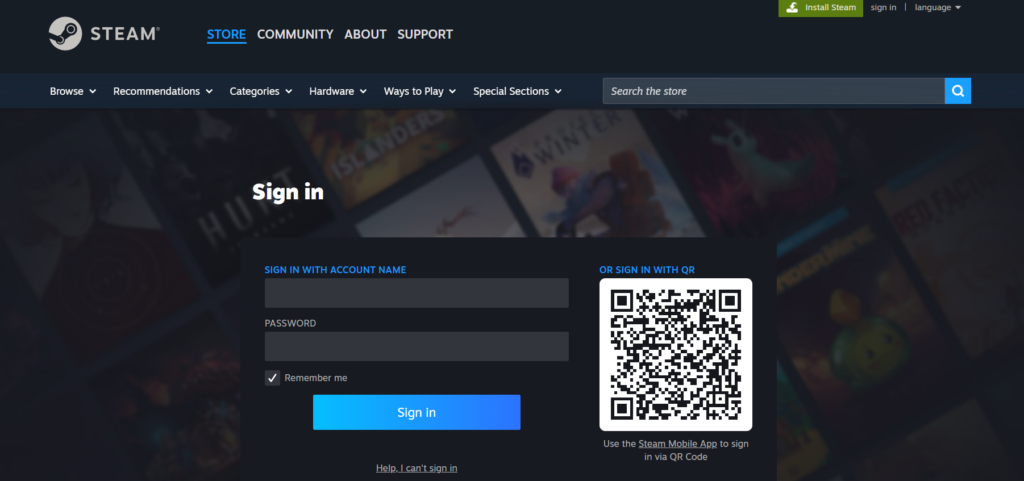Go to the STORE tab
This screenshot has width=1024, height=481.
(227, 35)
